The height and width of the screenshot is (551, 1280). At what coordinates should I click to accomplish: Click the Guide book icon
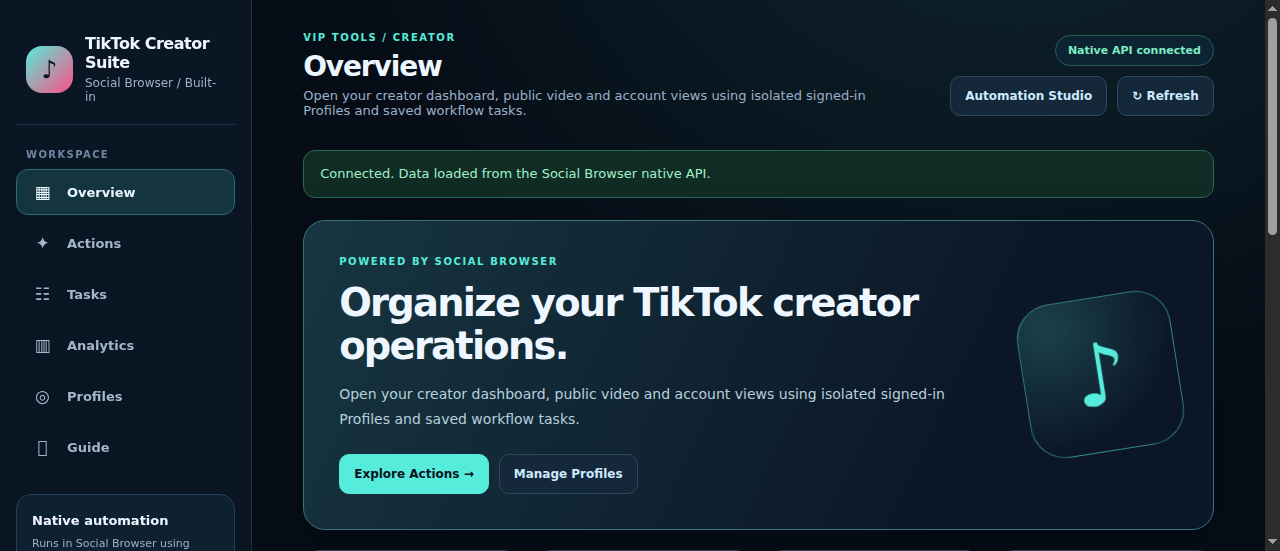pyautogui.click(x=42, y=448)
